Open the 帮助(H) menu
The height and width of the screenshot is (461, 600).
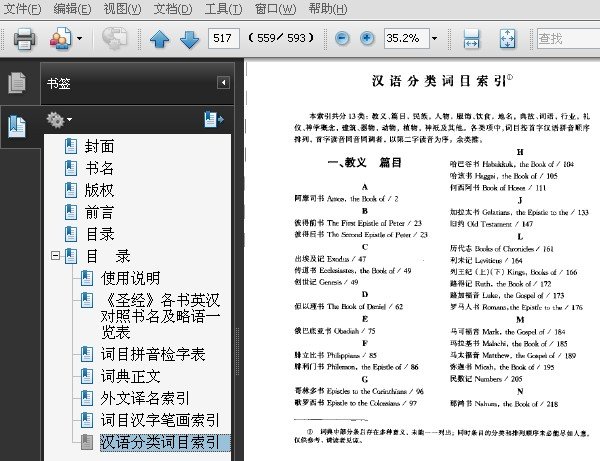coord(328,8)
